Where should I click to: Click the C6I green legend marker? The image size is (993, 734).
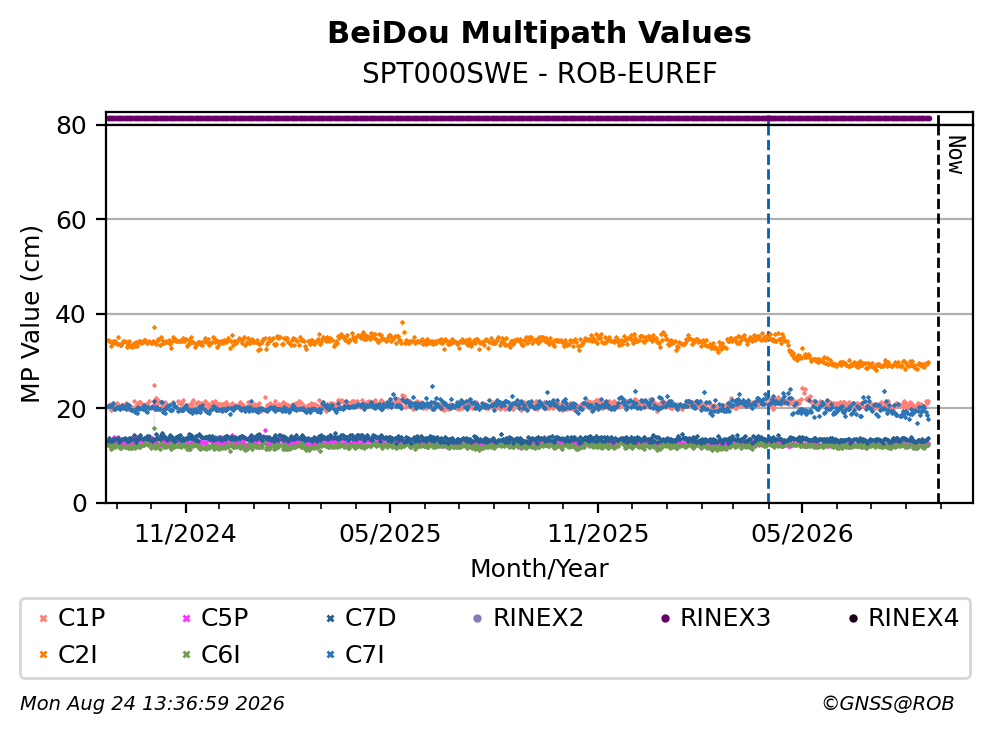[186, 655]
